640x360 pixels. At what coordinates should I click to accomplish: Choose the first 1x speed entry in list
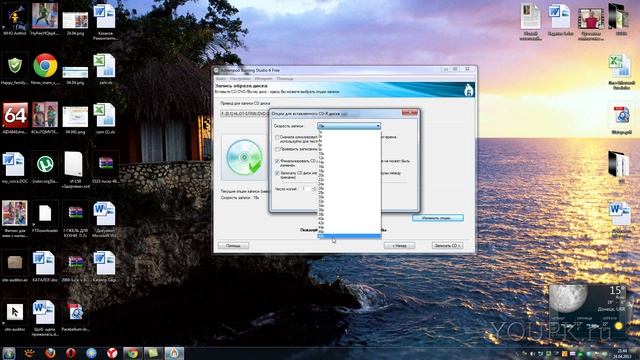349,132
